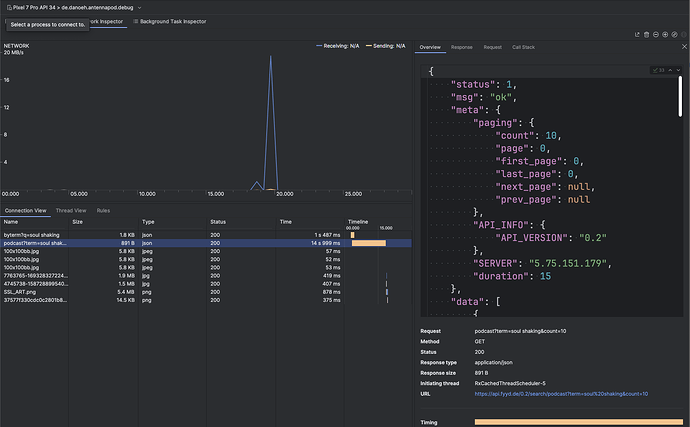Click the "duration": 15 JSON line
This screenshot has width=690, height=427.
512,276
